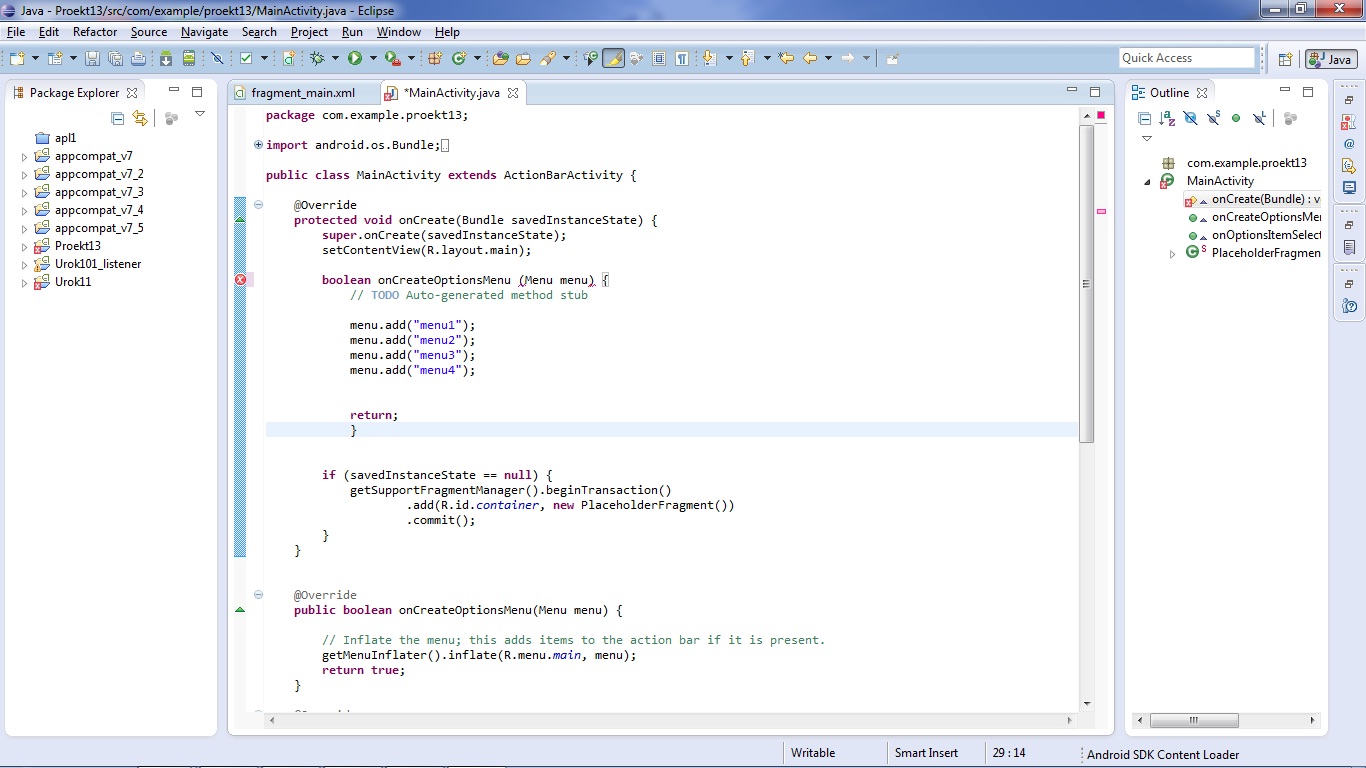
Task: Close the MainActivity.java tab
Action: 513,93
